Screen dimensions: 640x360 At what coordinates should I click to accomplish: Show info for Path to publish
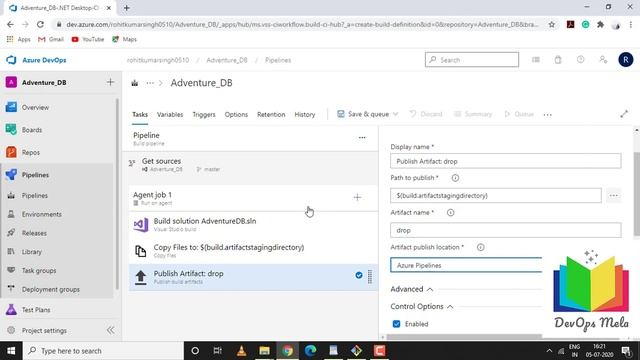coord(455,178)
